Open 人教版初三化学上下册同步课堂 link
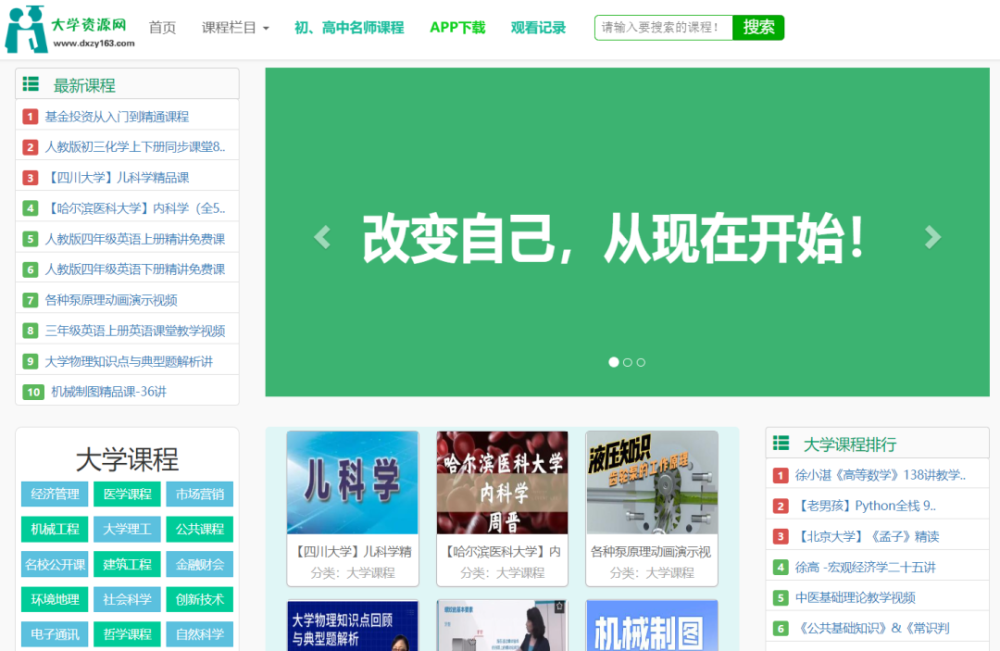The height and width of the screenshot is (651, 1000). (135, 147)
